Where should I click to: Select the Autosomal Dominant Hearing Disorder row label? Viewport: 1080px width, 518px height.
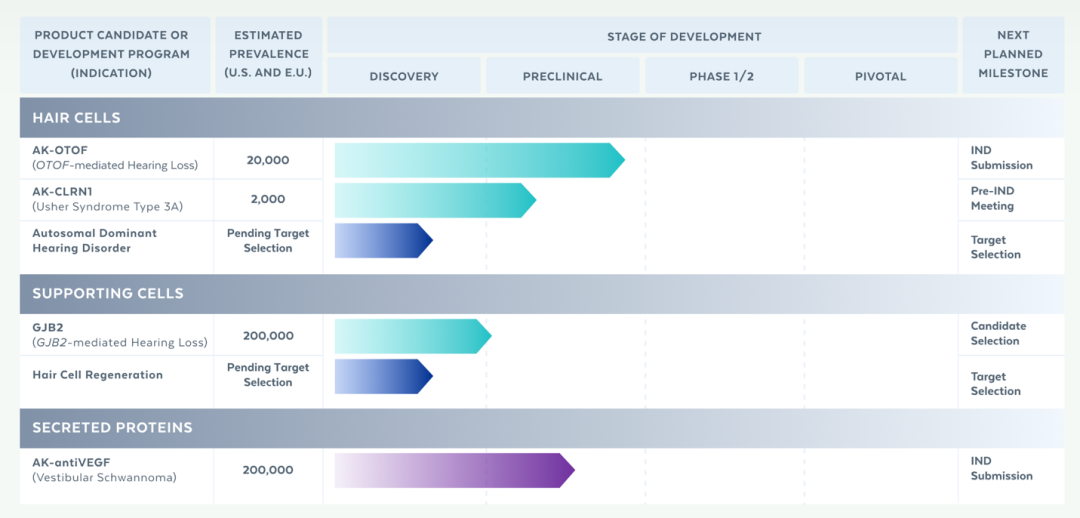tap(94, 240)
